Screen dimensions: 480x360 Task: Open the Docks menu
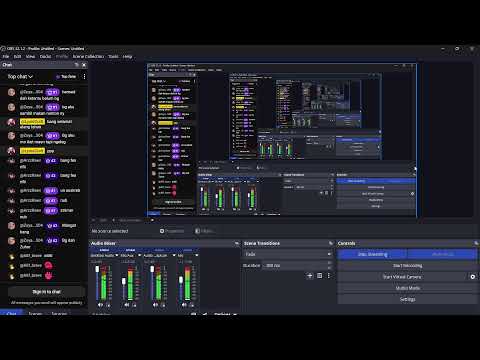45,56
